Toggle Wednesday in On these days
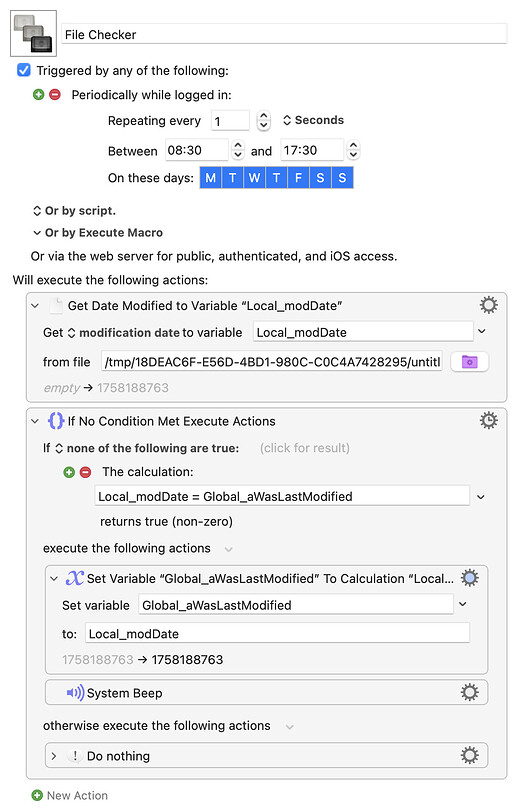The image size is (517, 811). coord(254,177)
